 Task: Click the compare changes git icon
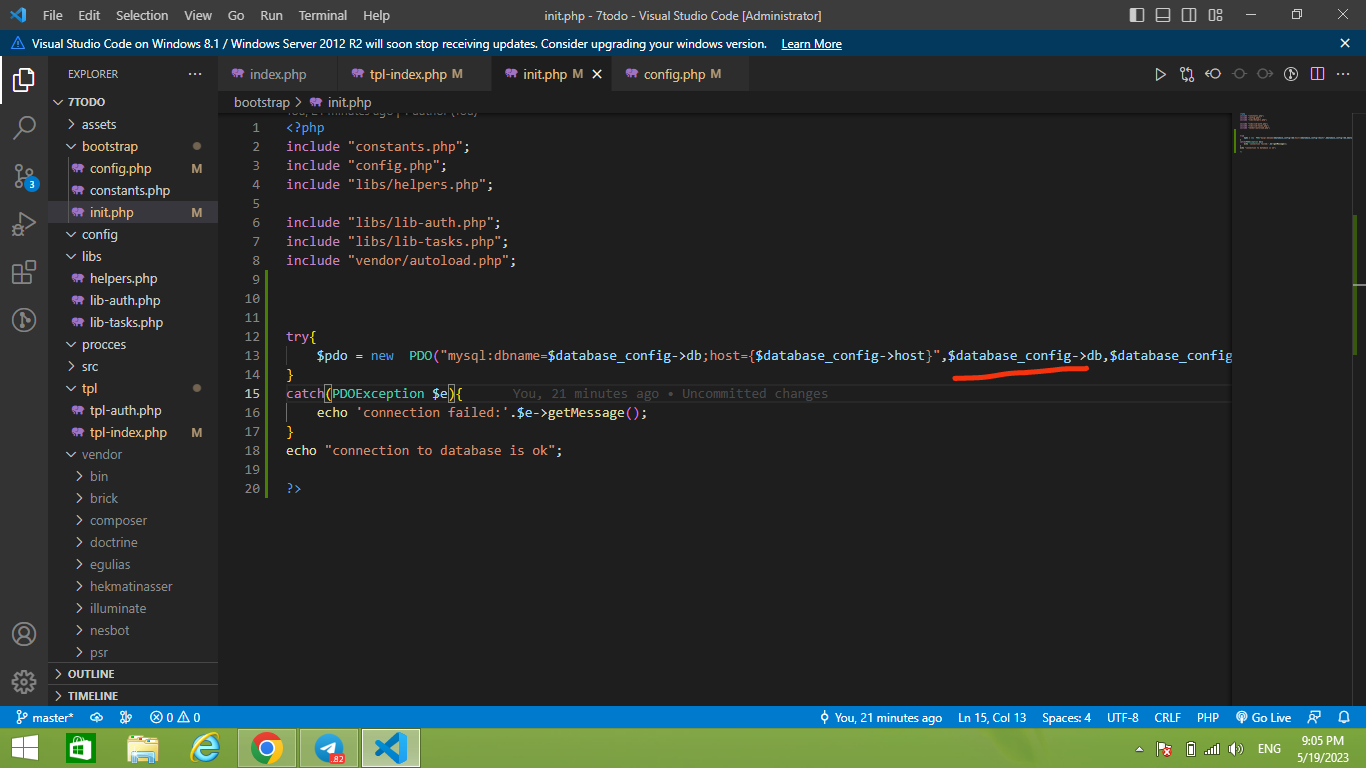[x=1187, y=74]
